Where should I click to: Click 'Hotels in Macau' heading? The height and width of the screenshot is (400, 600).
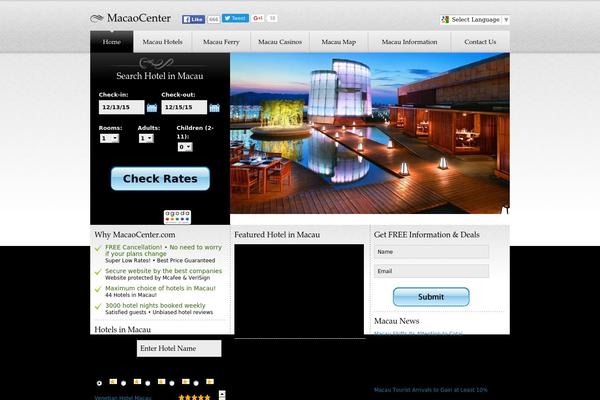[122, 330]
